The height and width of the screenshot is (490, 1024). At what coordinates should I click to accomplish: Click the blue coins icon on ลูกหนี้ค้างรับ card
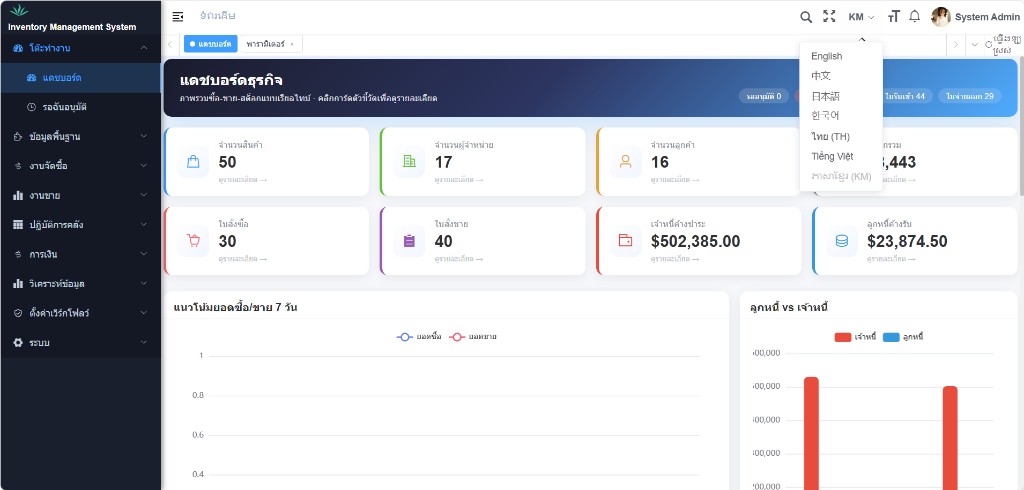[842, 241]
